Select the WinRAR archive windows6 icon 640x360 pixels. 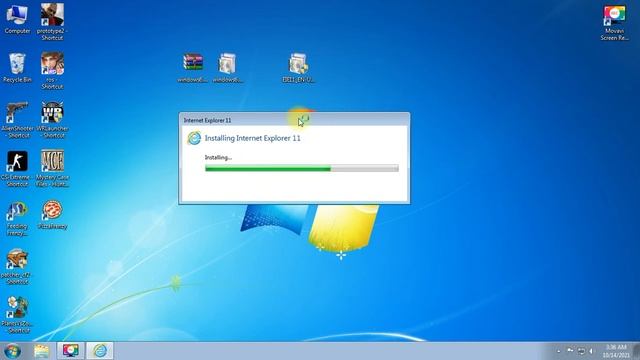point(193,68)
